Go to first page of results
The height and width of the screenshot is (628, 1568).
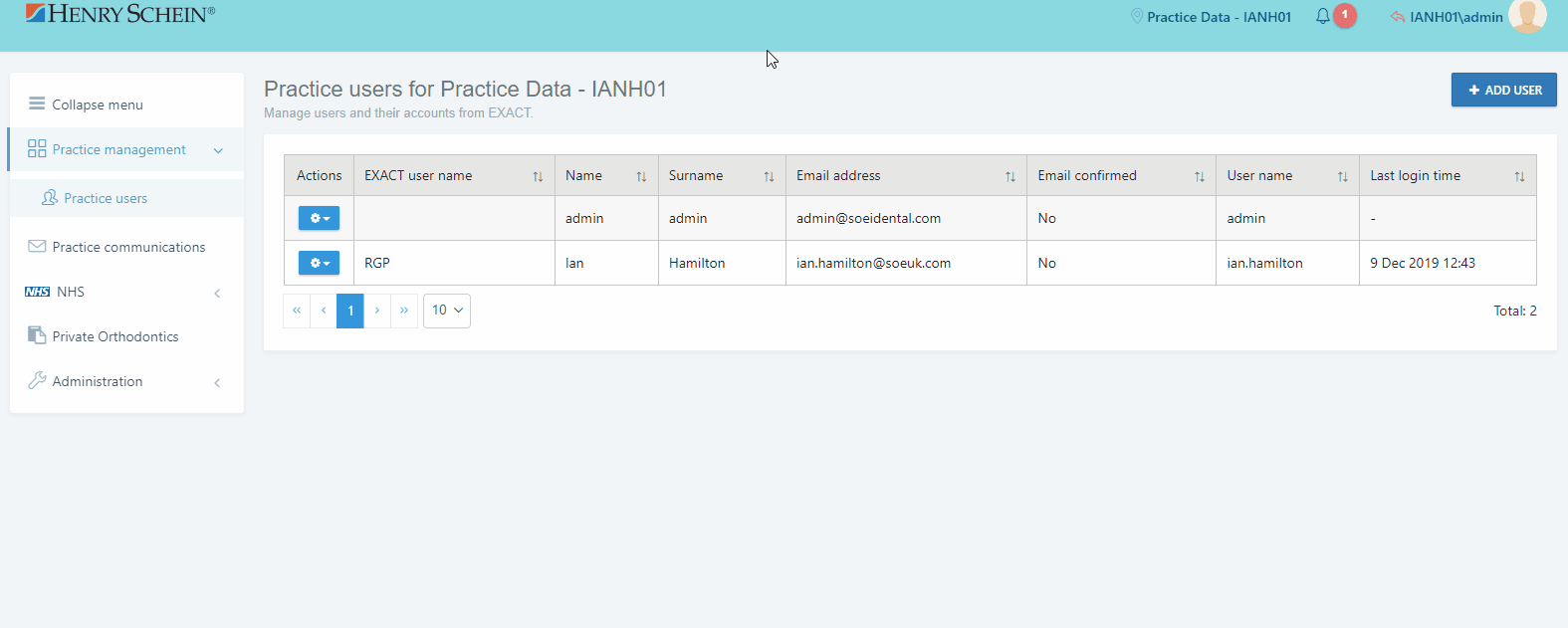click(297, 311)
